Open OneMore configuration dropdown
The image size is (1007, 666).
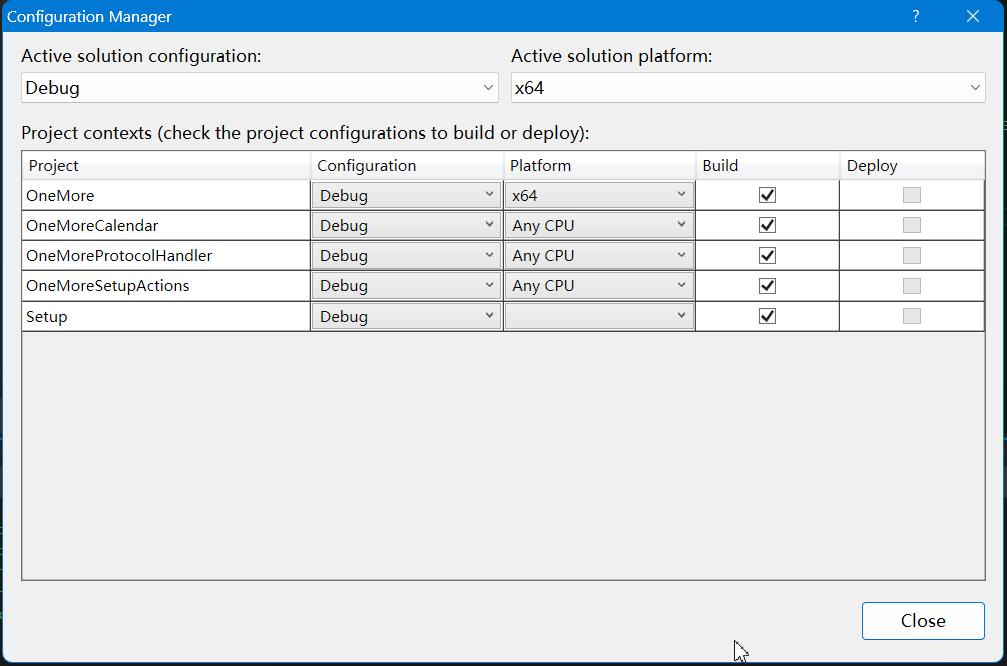point(406,195)
